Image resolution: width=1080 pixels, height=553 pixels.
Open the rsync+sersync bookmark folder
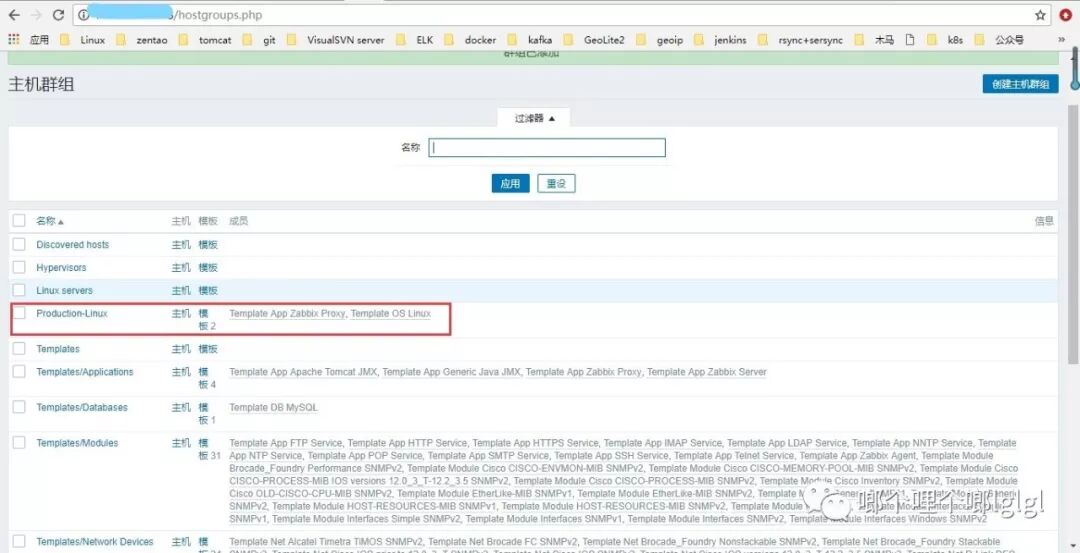point(800,40)
